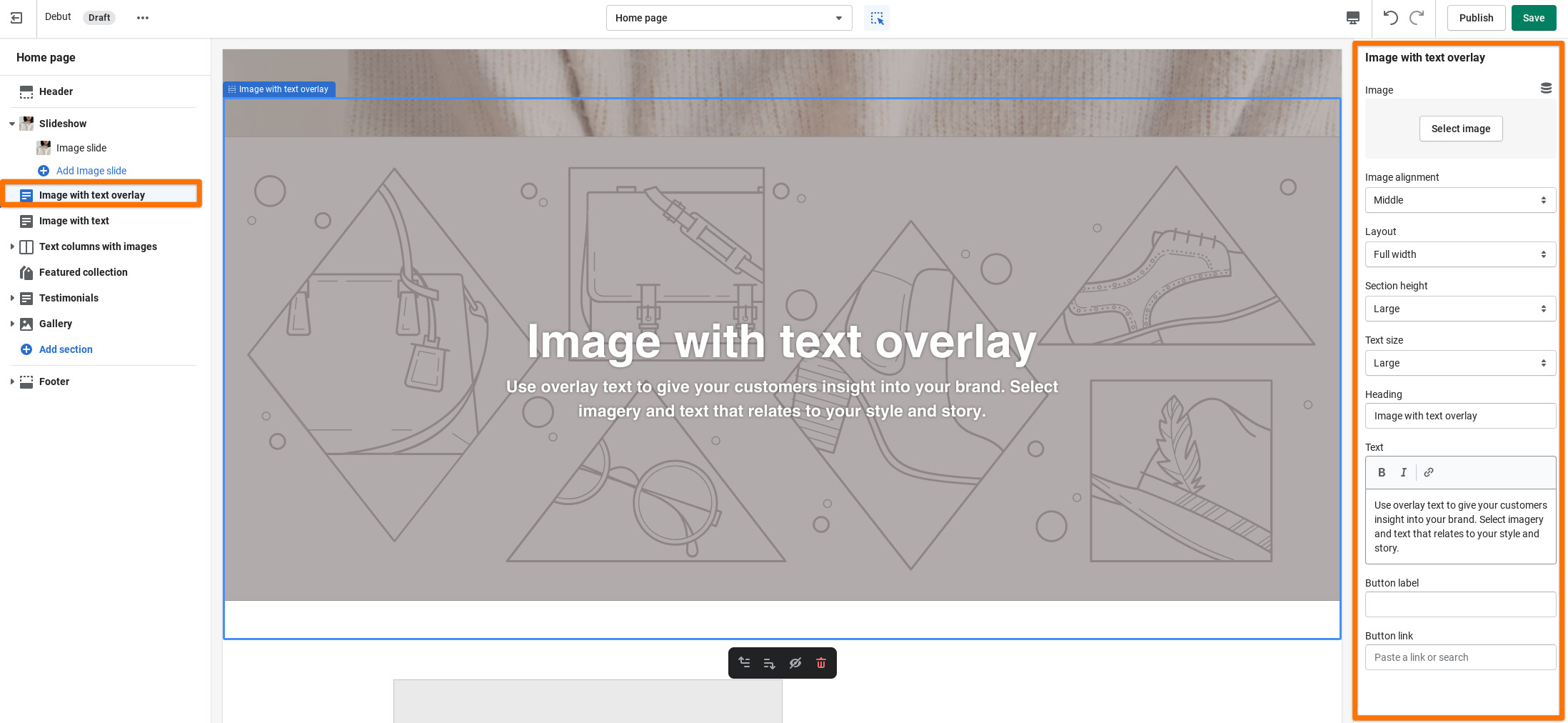Move the section down in the floating toolbar
Viewport: 1568px width, 723px height.
(770, 663)
